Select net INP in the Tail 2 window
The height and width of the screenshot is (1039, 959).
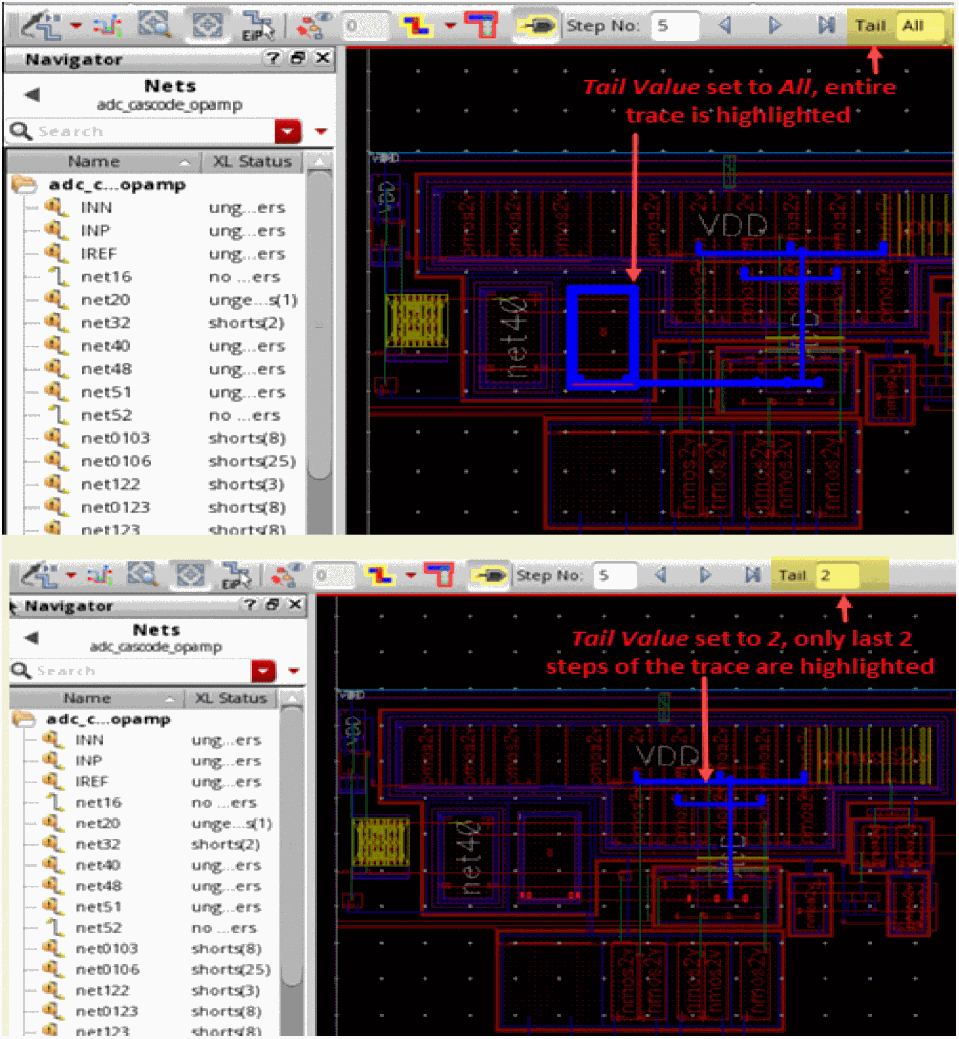89,761
